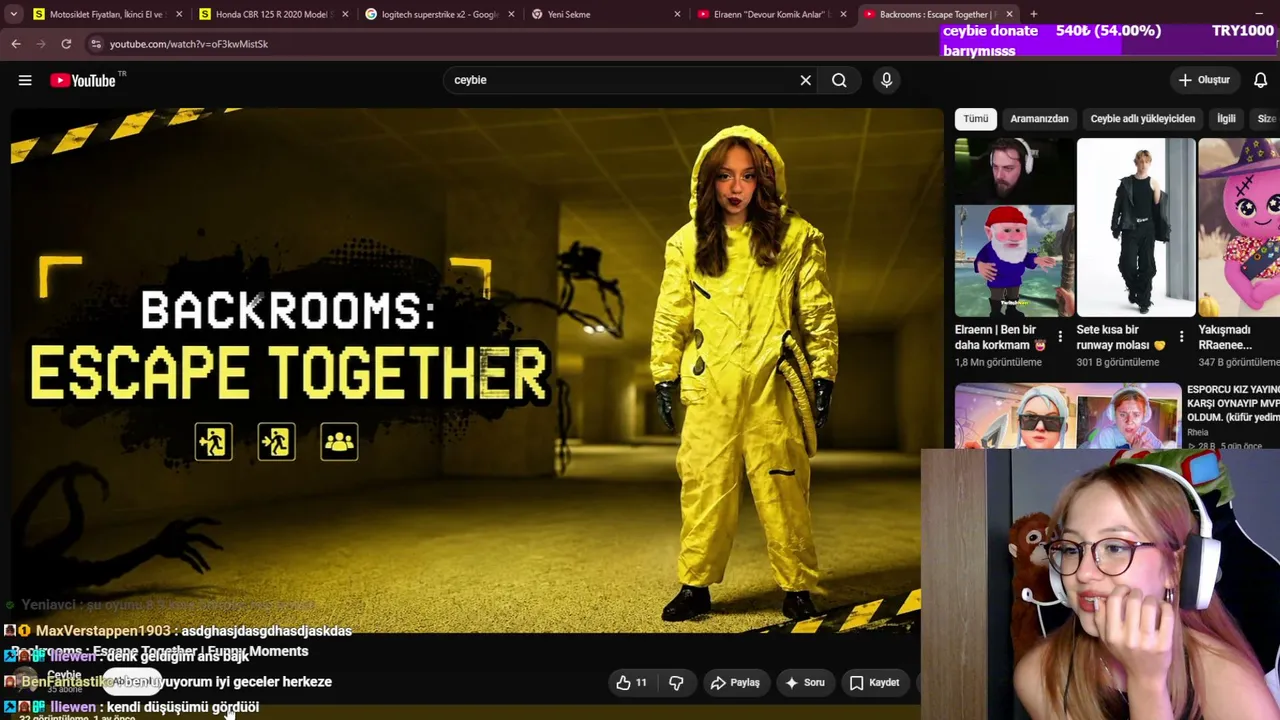Dislike the video with thumbs down
The width and height of the screenshot is (1280, 720).
click(676, 683)
